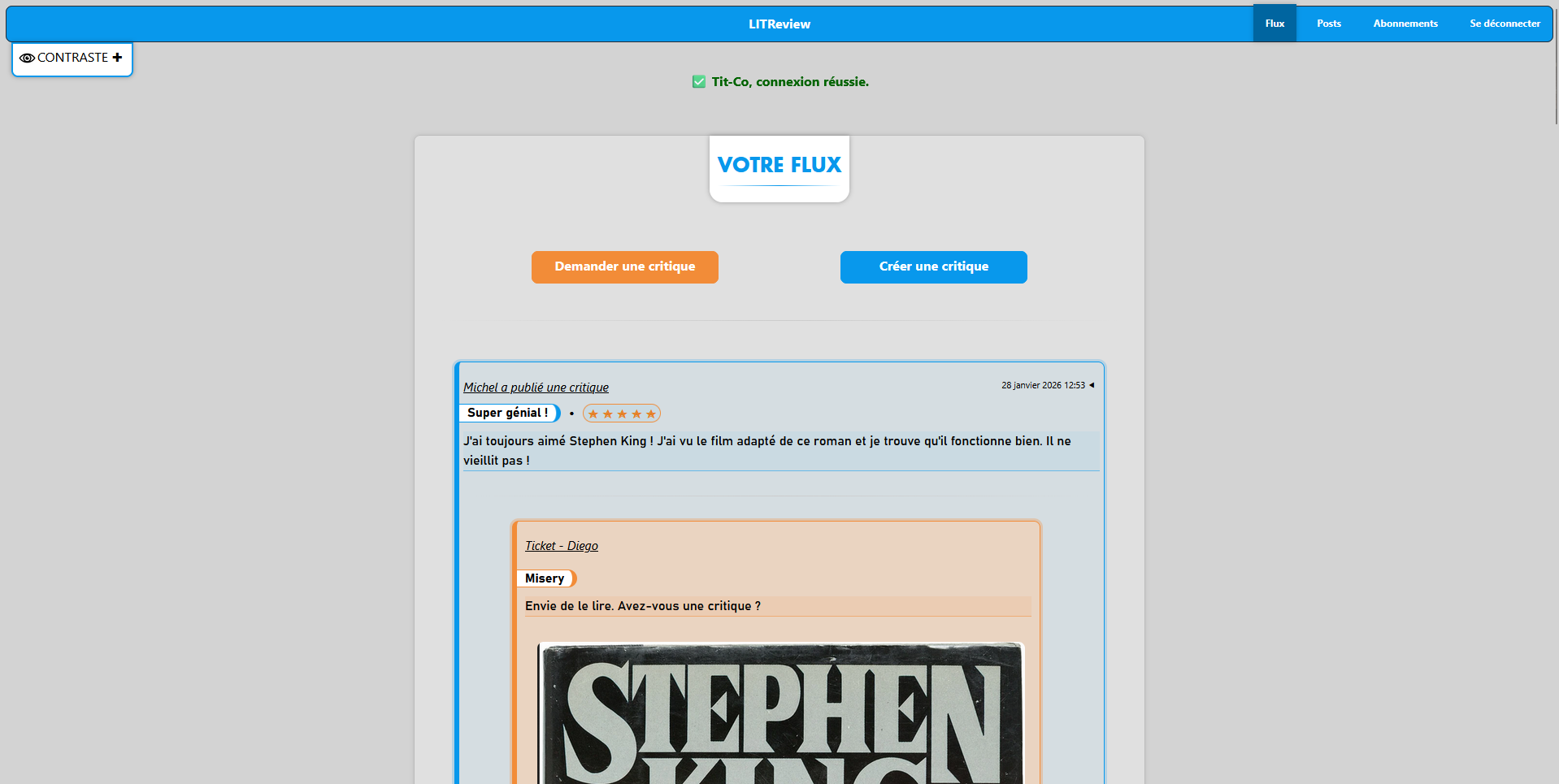The image size is (1559, 784).
Task: Open the Abonnements menu item
Action: tap(1405, 24)
